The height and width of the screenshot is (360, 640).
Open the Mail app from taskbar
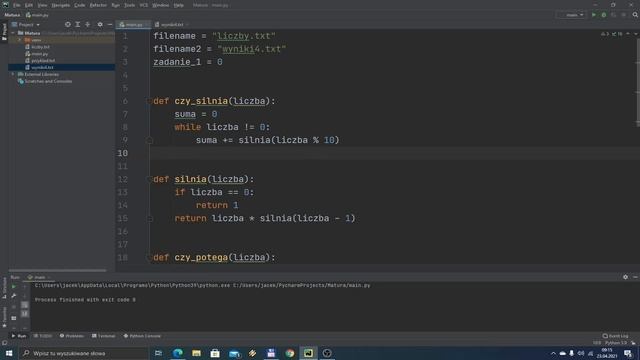coord(234,353)
